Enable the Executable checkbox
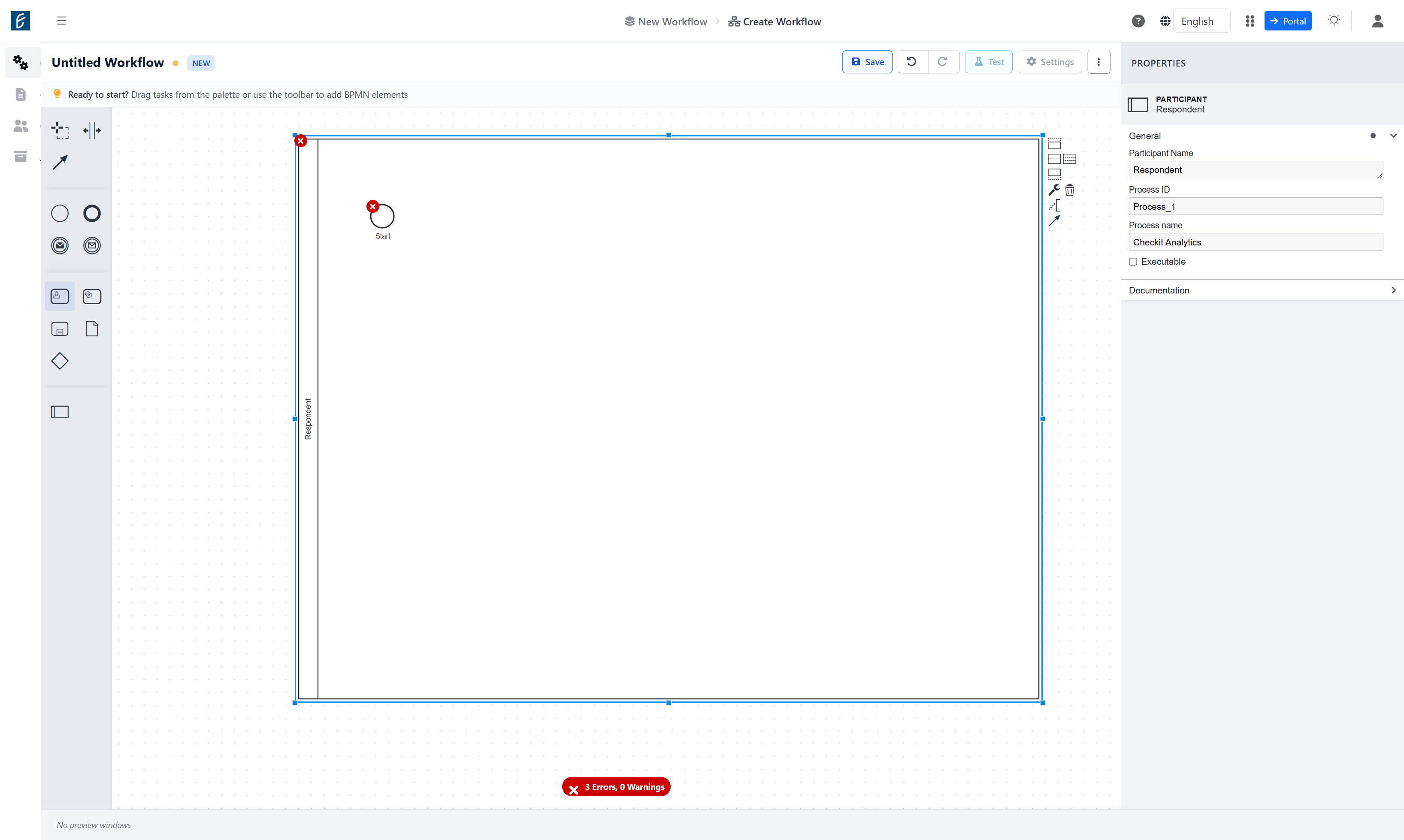 pos(1133,262)
